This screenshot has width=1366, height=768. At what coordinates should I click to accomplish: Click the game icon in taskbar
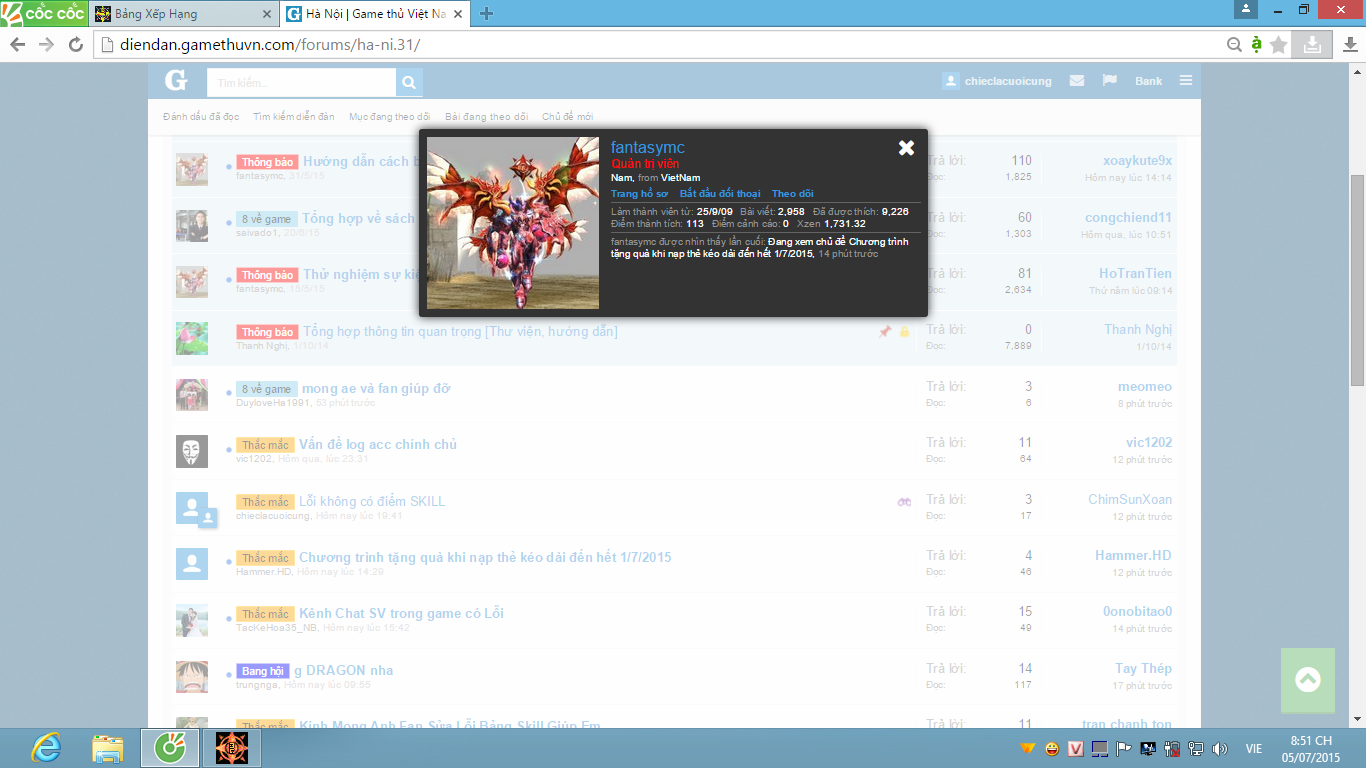pyautogui.click(x=231, y=748)
